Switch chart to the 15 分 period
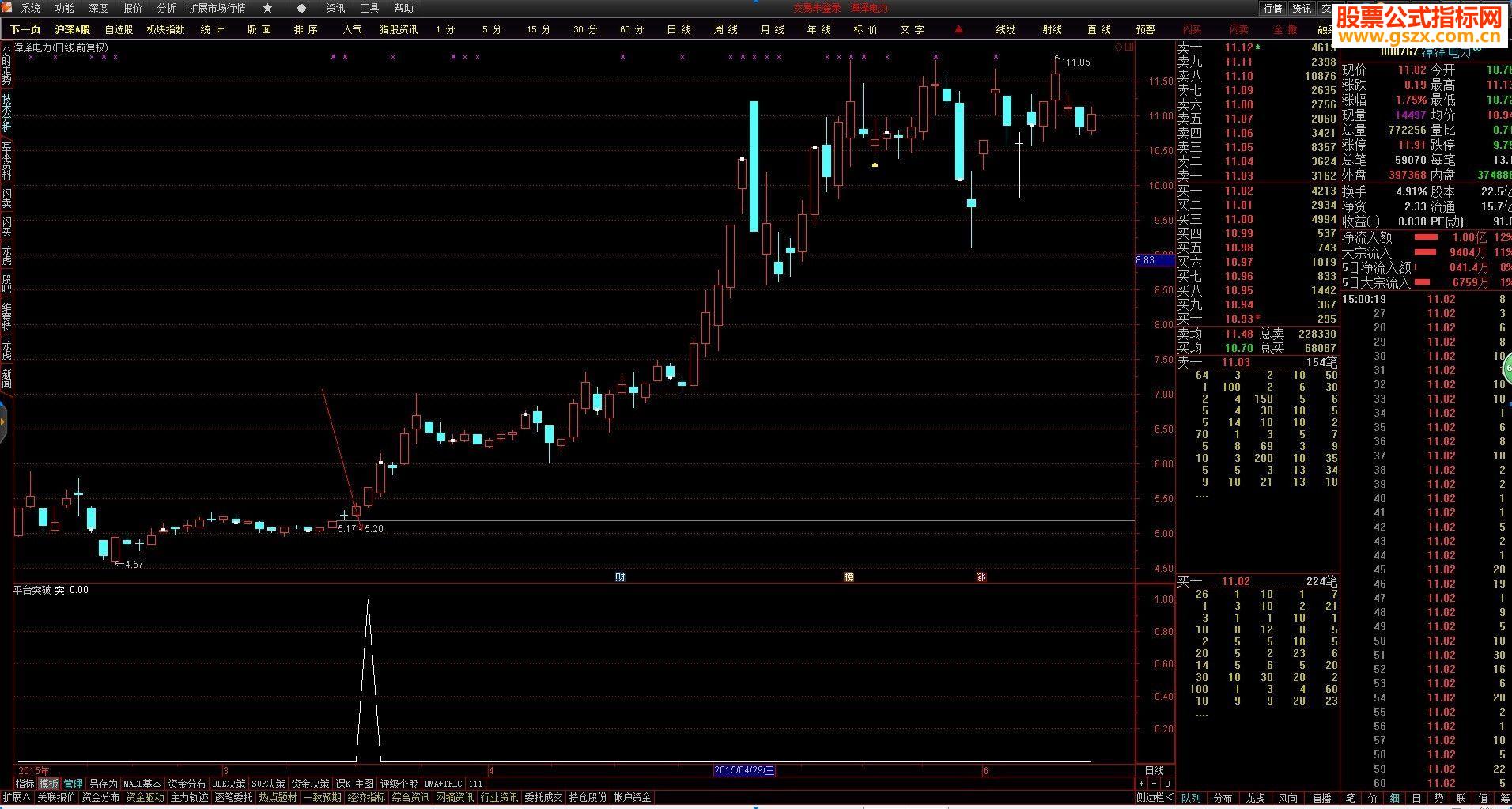 539,29
